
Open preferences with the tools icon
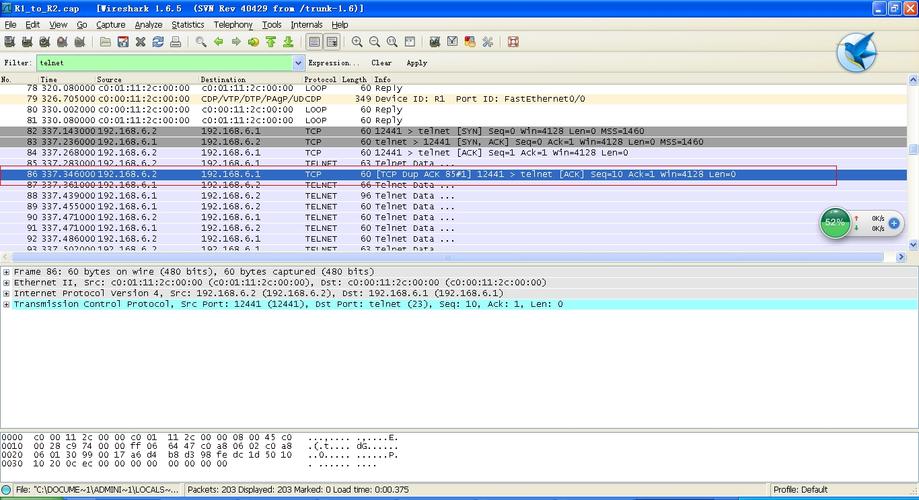point(488,42)
